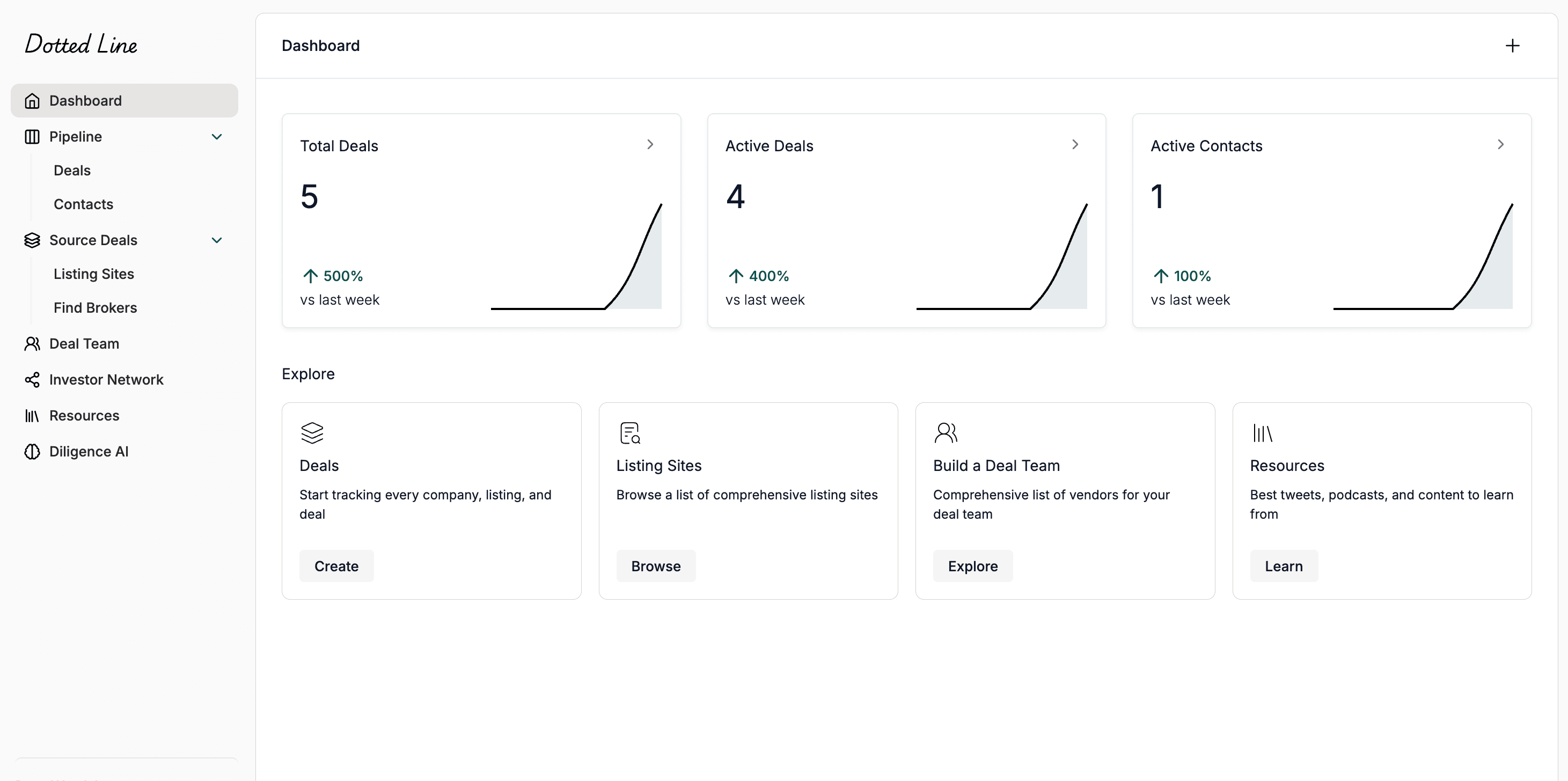Viewport: 1568px width, 781px height.
Task: Click the Dashboard home icon in sidebar
Action: point(32,100)
